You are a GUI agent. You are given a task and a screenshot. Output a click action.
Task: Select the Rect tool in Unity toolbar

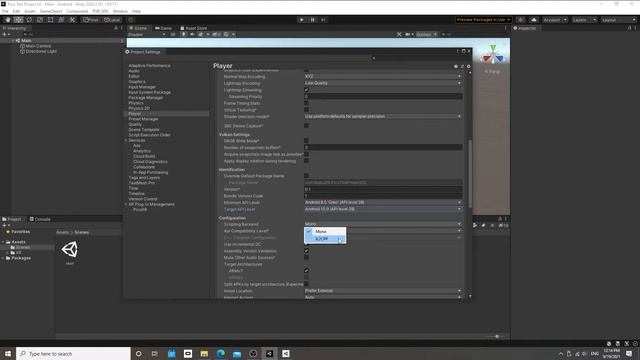click(x=51, y=20)
